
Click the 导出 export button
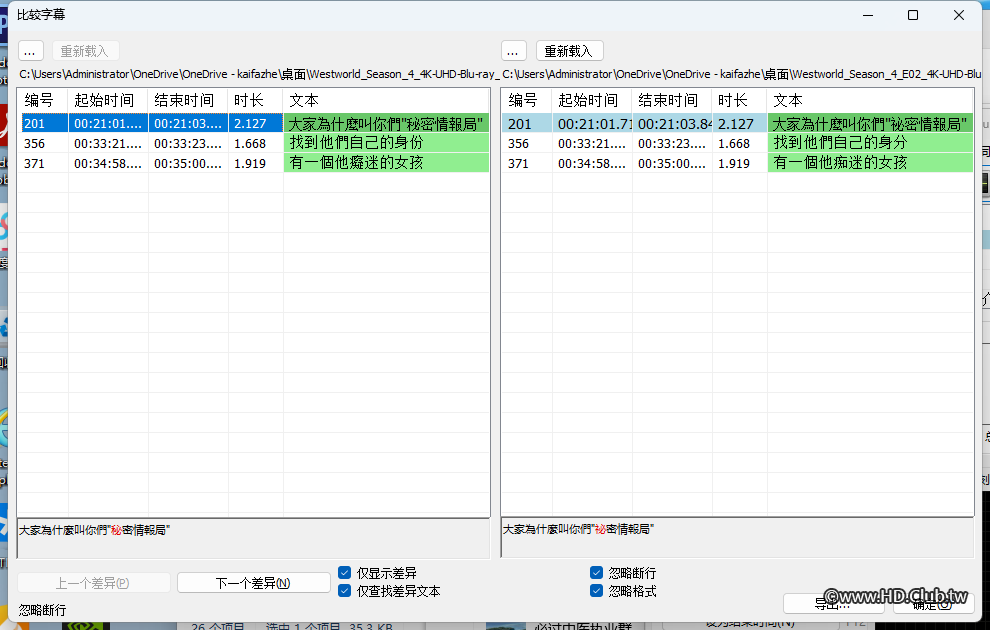point(832,604)
